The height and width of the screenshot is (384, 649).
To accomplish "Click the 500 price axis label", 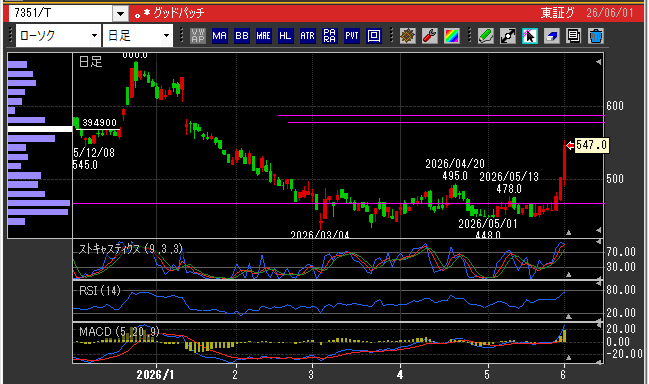I will click(x=615, y=179).
